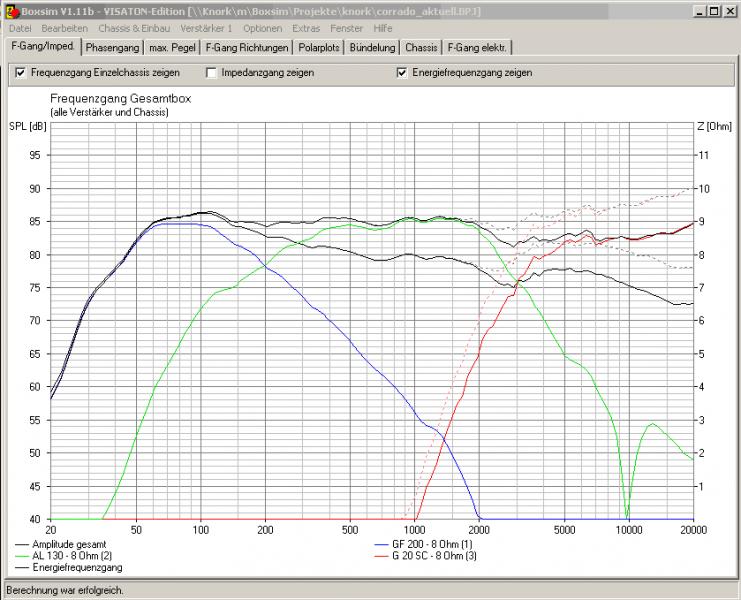Switch to the Phasengang tab

tap(111, 47)
